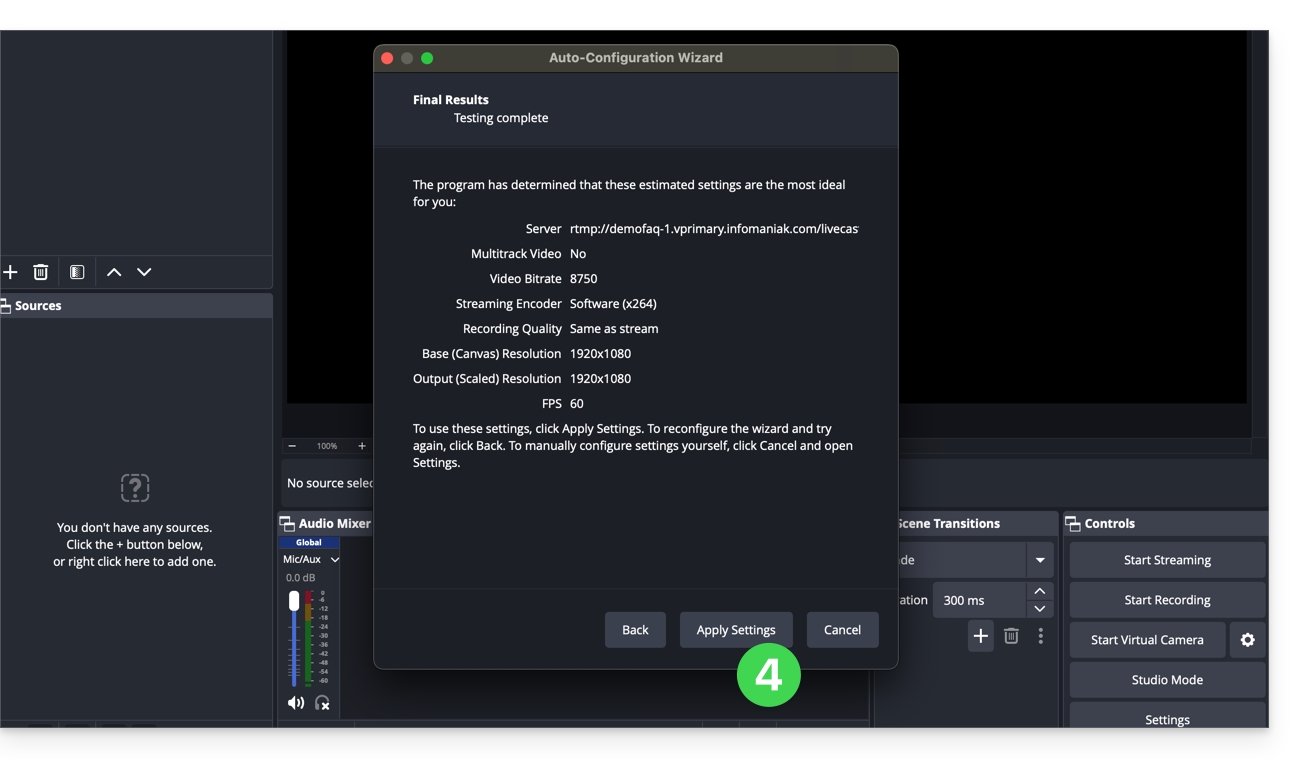The image size is (1299, 758).
Task: Click the 300 ms duration field
Action: (x=978, y=600)
